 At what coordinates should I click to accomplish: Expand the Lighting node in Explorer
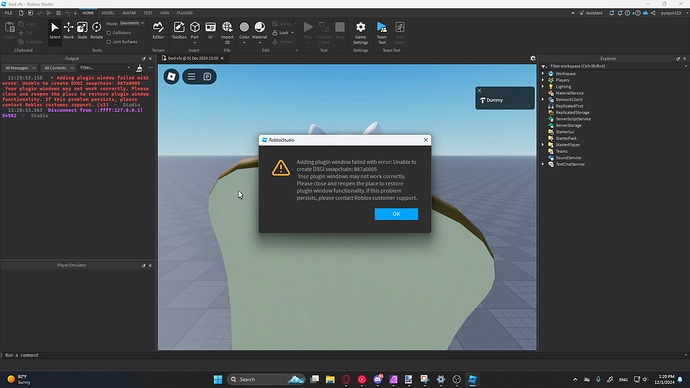(543, 87)
